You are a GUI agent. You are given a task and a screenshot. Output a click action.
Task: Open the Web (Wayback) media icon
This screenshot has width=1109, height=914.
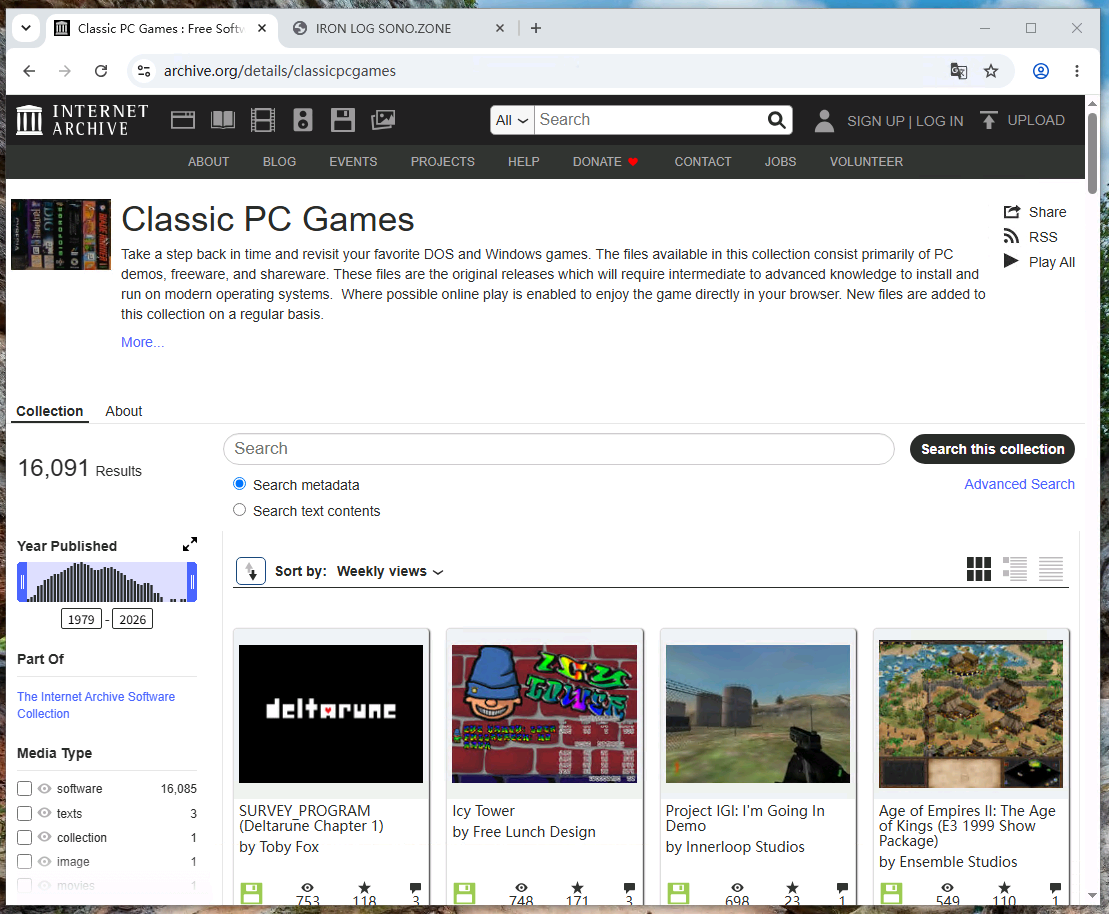tap(182, 120)
